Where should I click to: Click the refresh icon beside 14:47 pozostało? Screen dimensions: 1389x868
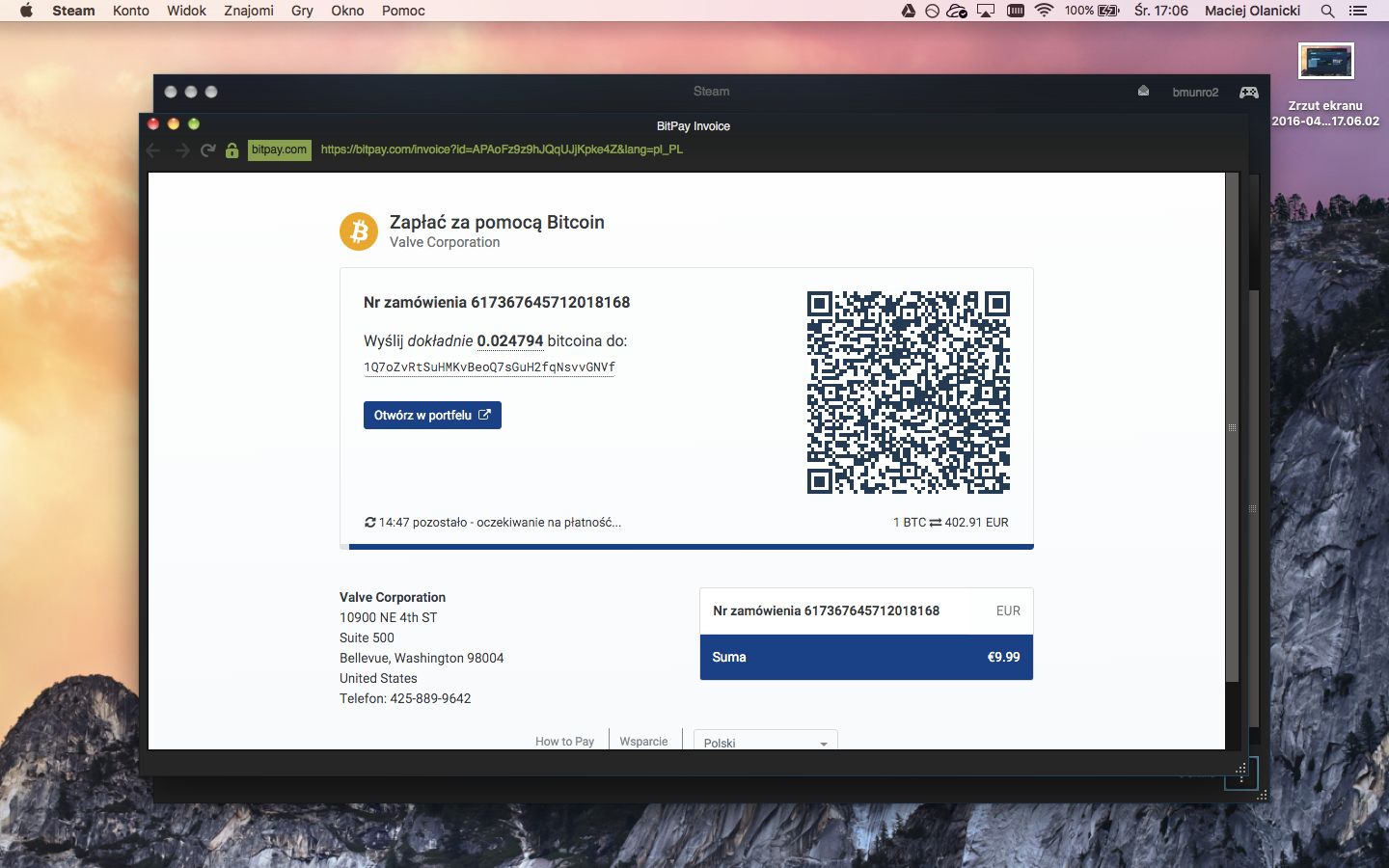point(369,522)
